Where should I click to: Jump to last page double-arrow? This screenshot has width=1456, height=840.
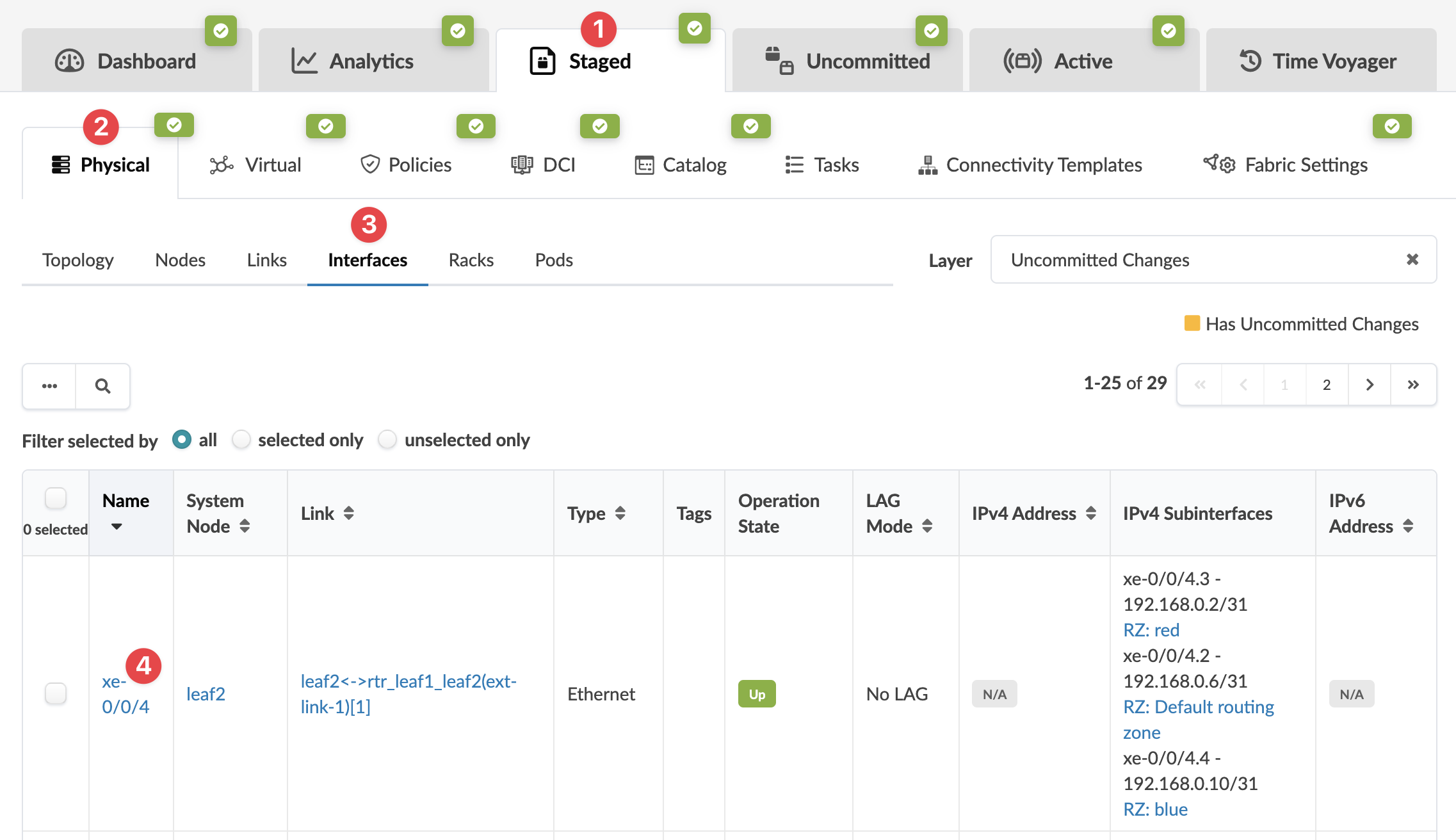click(1413, 385)
